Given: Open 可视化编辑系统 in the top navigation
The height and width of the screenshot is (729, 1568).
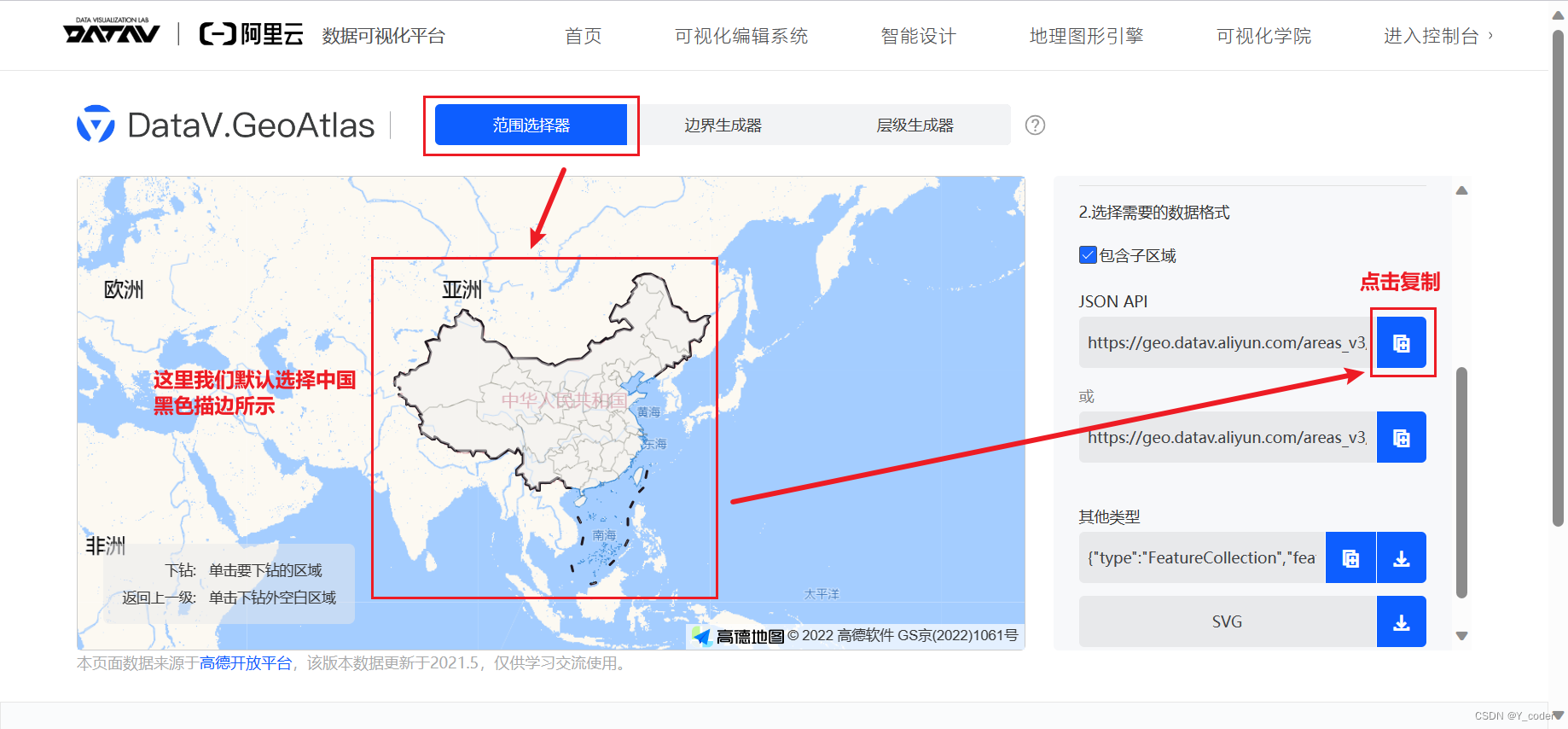Looking at the screenshot, I should point(741,36).
